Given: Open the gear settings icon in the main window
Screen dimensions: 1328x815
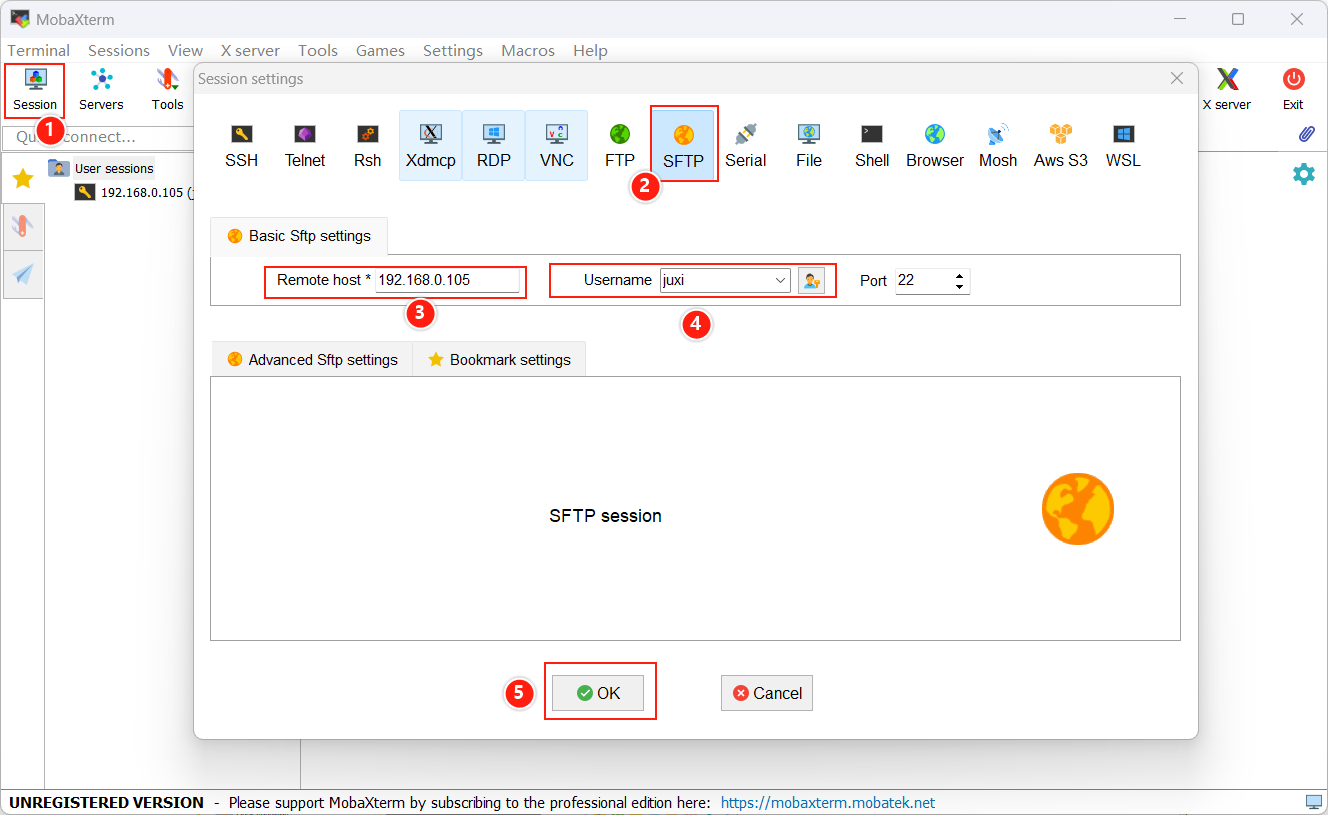Looking at the screenshot, I should click(x=1304, y=174).
